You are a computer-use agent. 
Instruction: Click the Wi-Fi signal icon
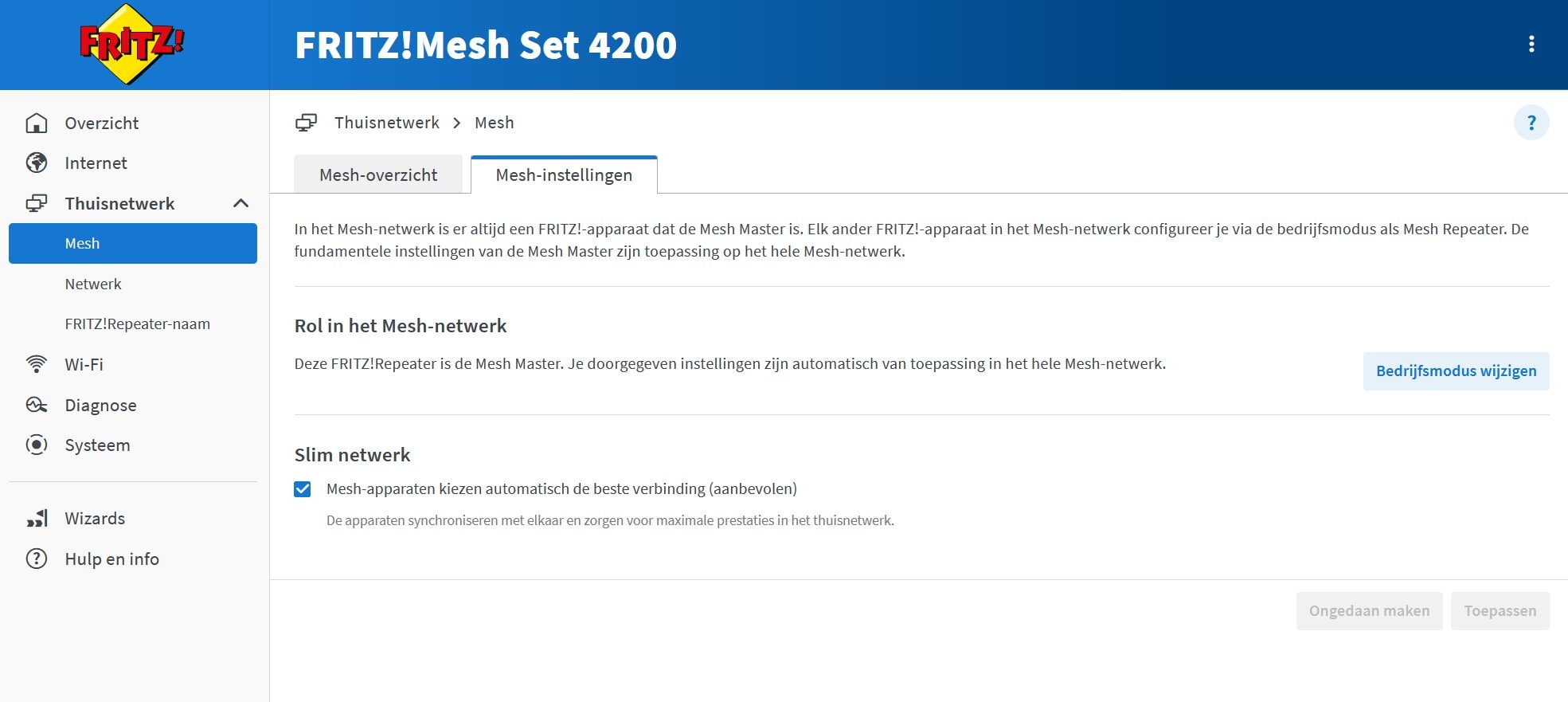coord(37,364)
